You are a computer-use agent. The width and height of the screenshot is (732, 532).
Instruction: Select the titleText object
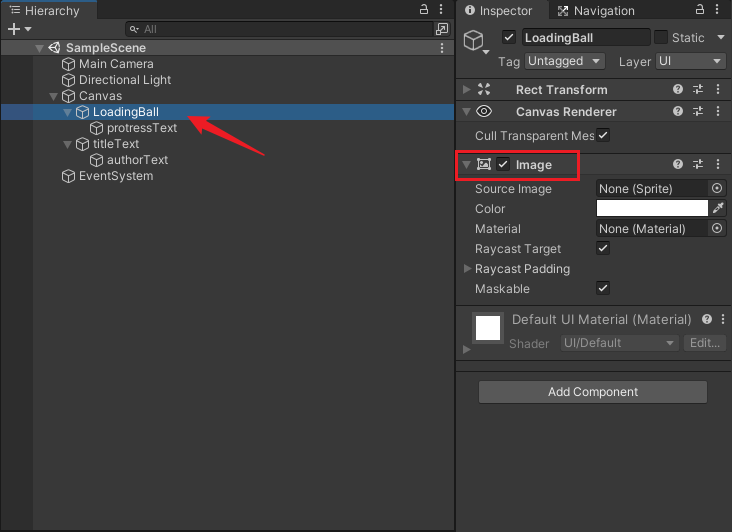(x=116, y=144)
